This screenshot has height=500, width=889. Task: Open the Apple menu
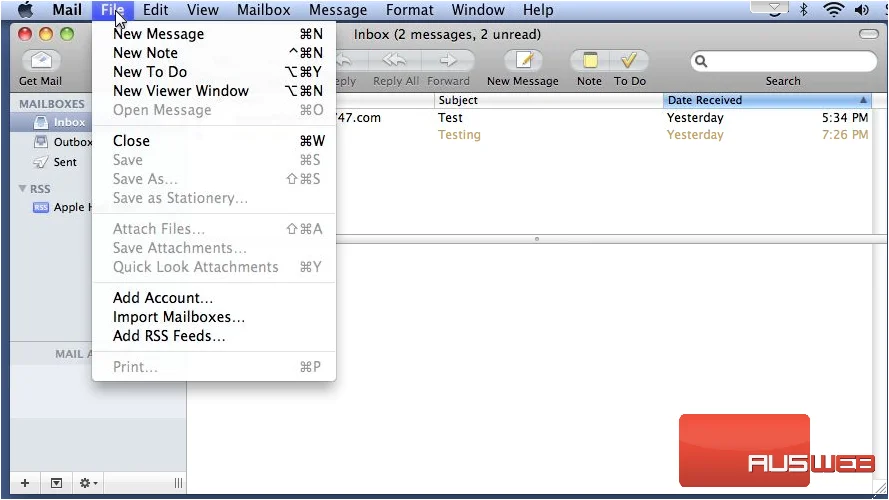(25, 10)
